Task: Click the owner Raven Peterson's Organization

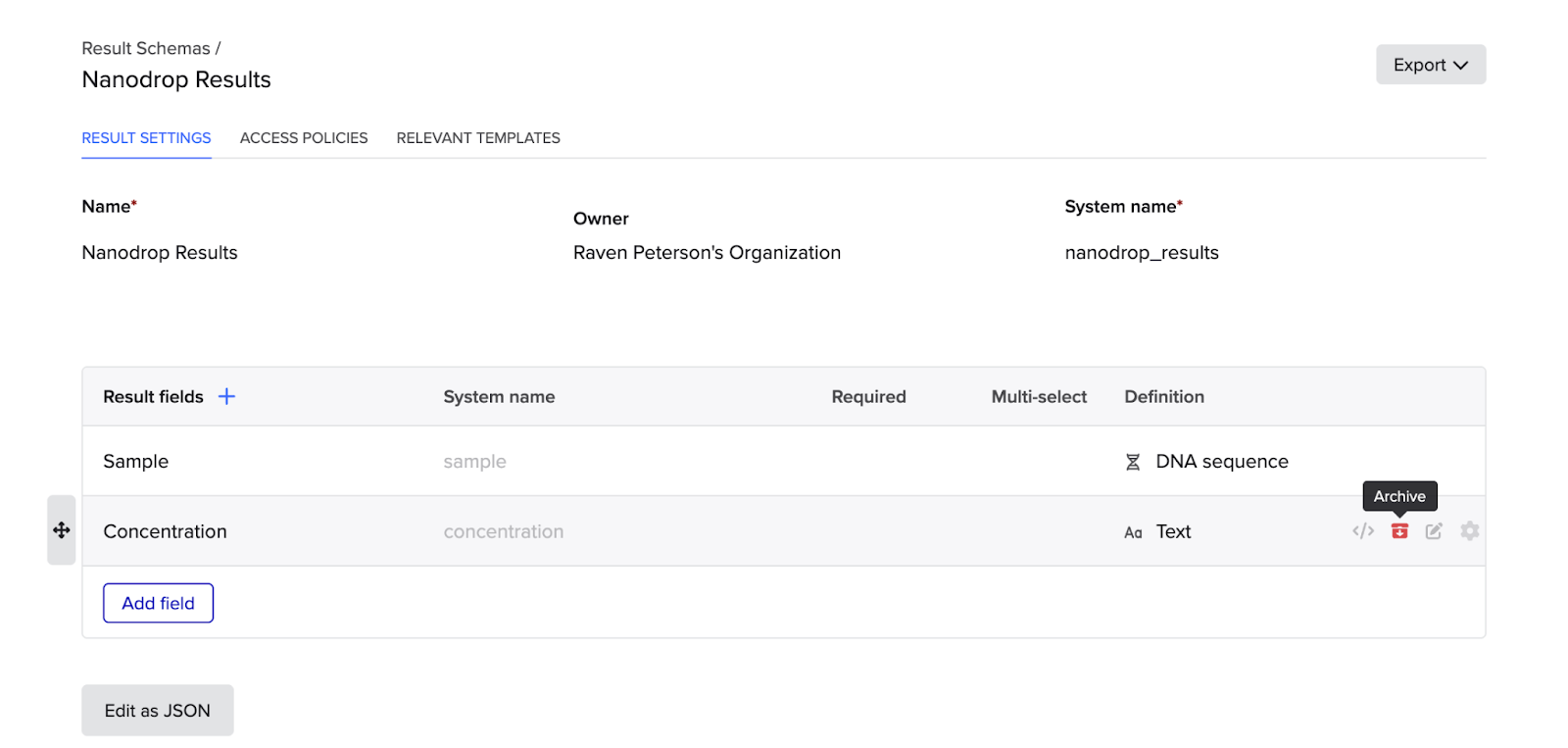Action: (x=707, y=253)
